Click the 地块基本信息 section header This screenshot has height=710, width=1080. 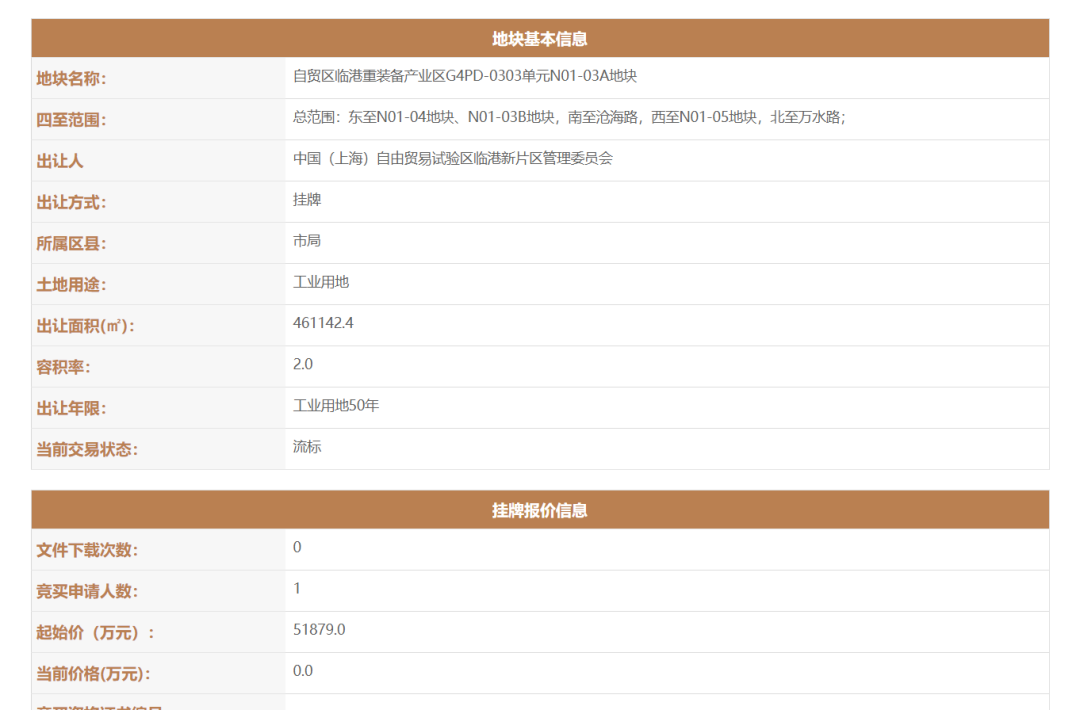pos(540,39)
